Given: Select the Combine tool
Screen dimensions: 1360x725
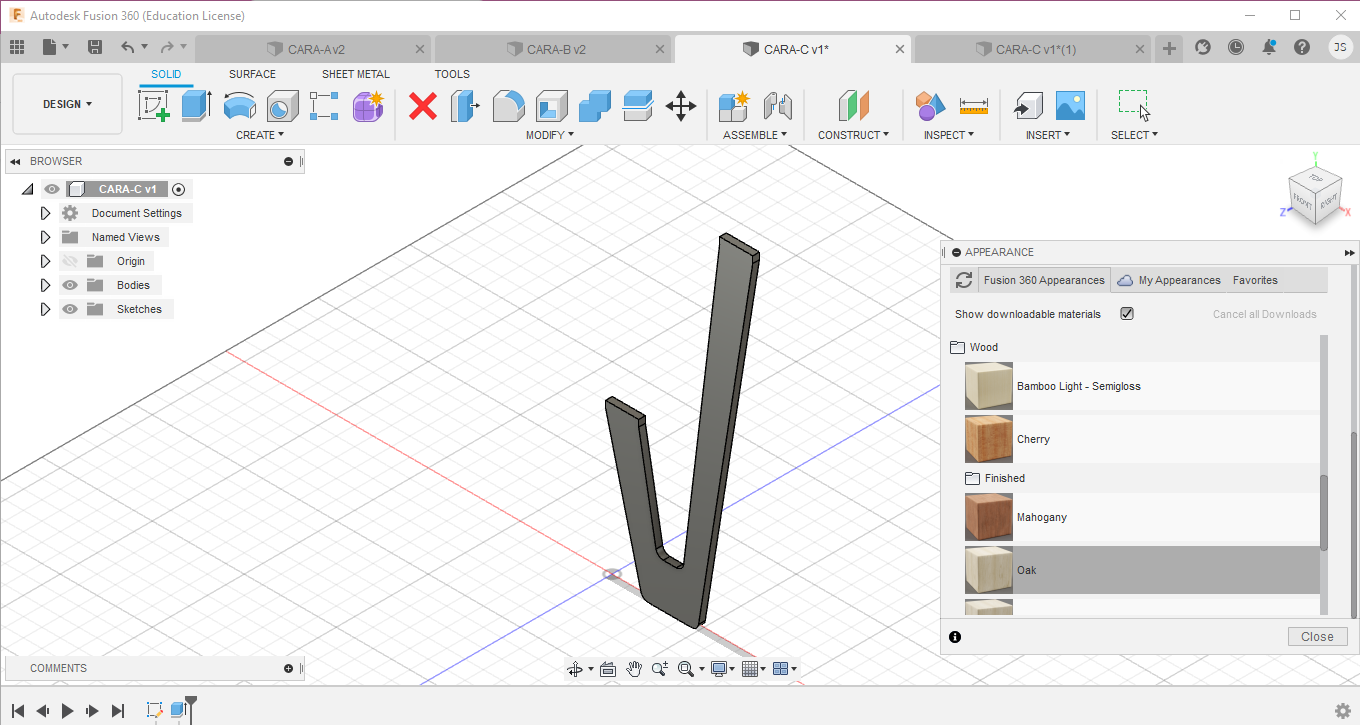Looking at the screenshot, I should click(595, 105).
